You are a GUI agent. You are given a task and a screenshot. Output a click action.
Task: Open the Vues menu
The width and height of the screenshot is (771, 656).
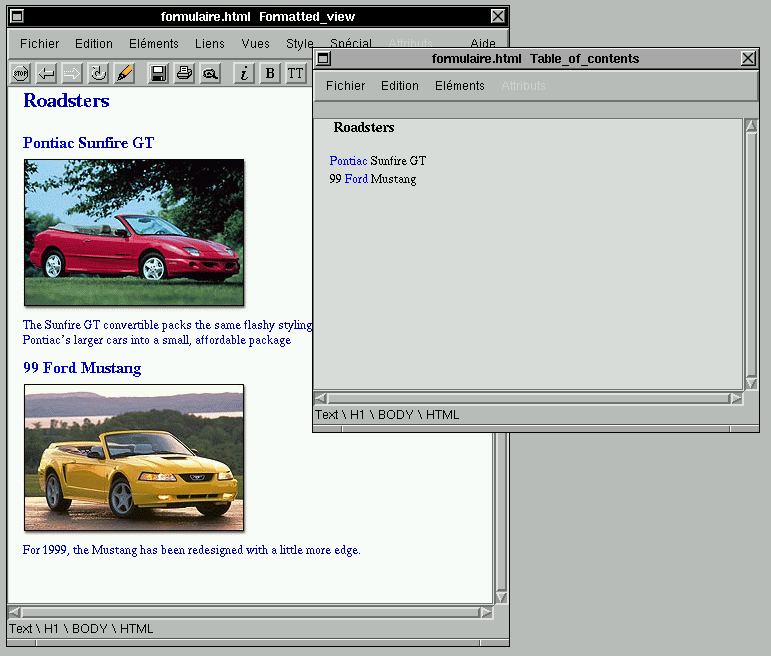point(255,44)
